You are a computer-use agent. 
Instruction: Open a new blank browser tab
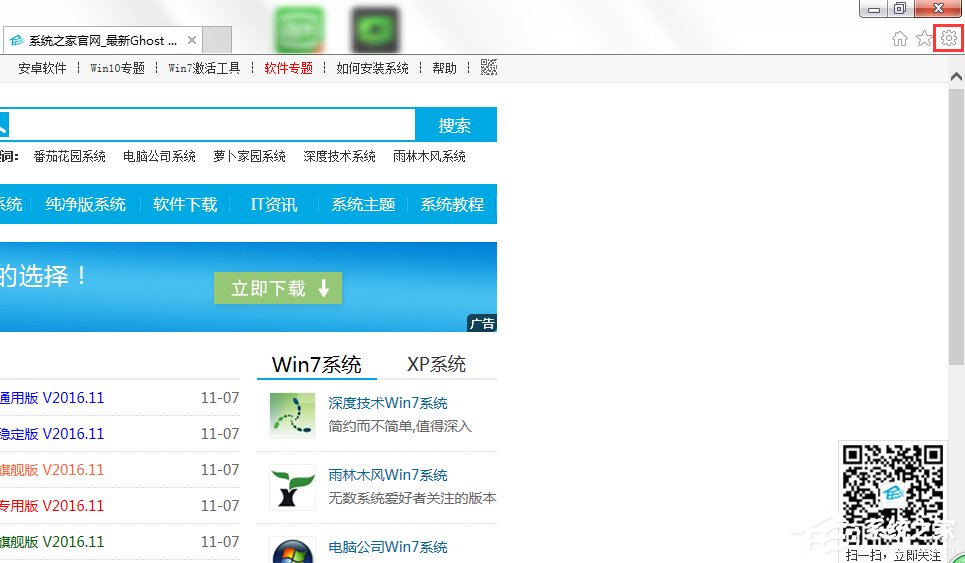217,40
